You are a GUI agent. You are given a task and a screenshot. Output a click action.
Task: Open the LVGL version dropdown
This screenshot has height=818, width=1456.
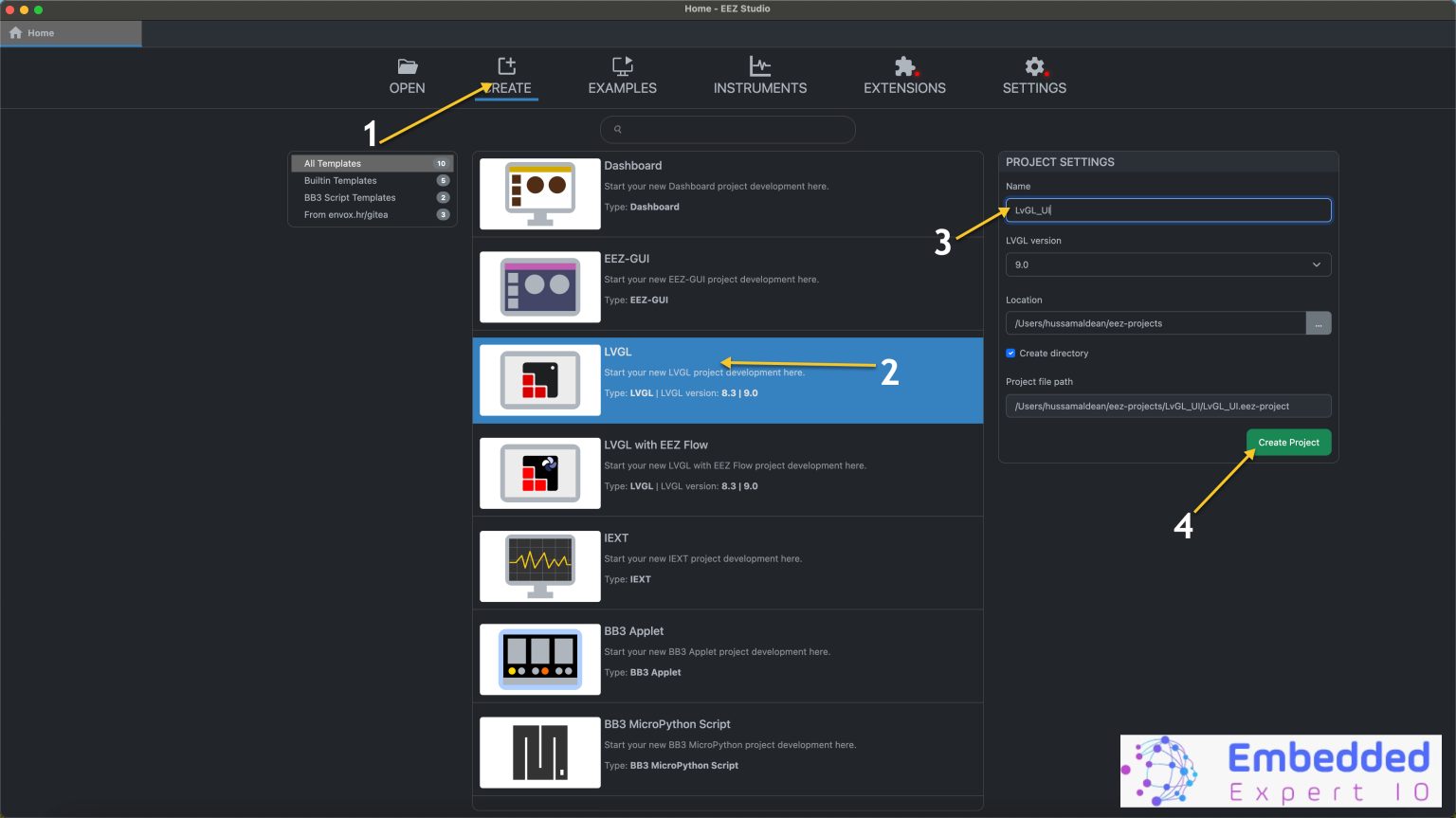[x=1167, y=264]
